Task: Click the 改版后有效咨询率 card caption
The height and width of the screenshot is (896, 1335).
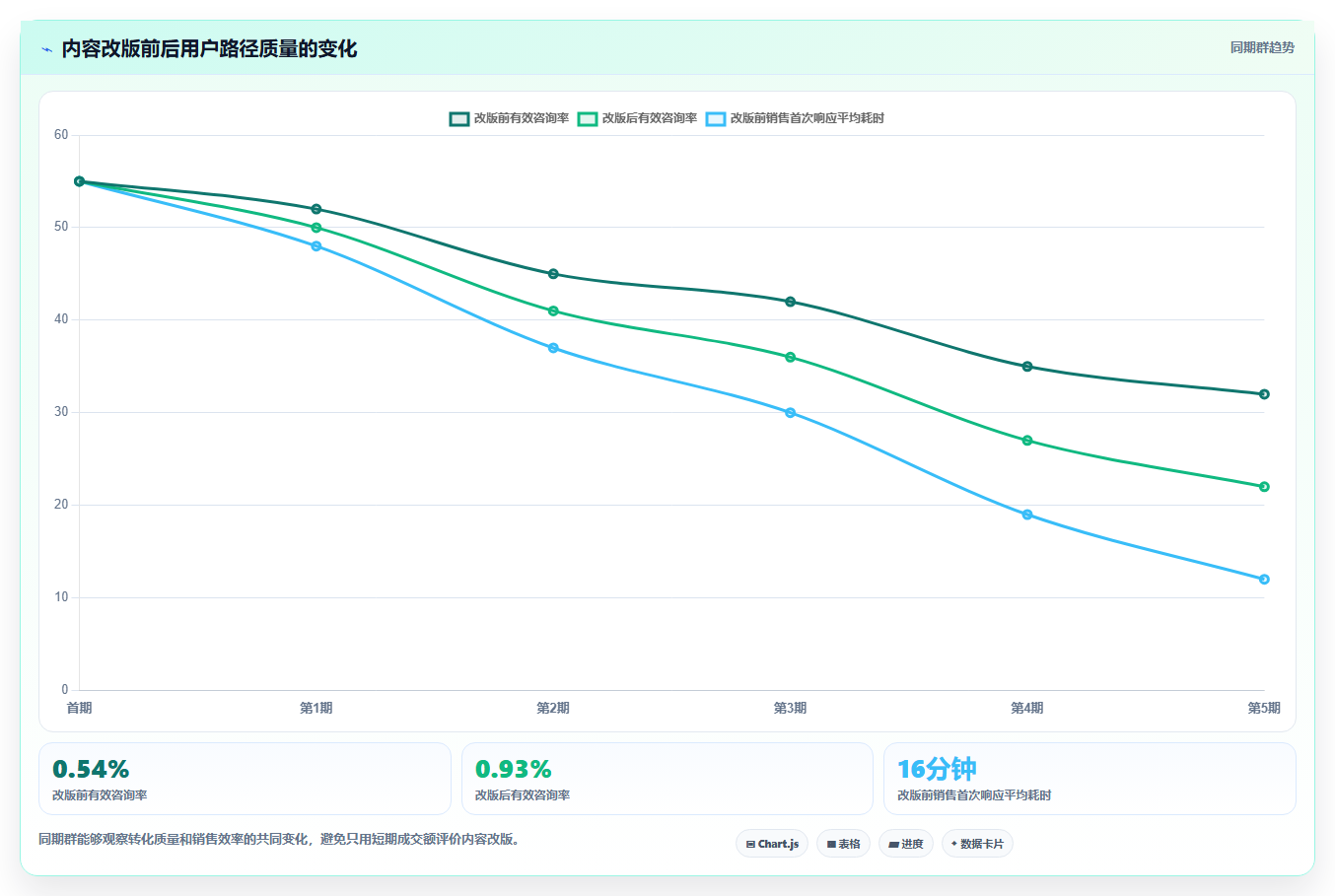Action: pyautogui.click(x=523, y=795)
